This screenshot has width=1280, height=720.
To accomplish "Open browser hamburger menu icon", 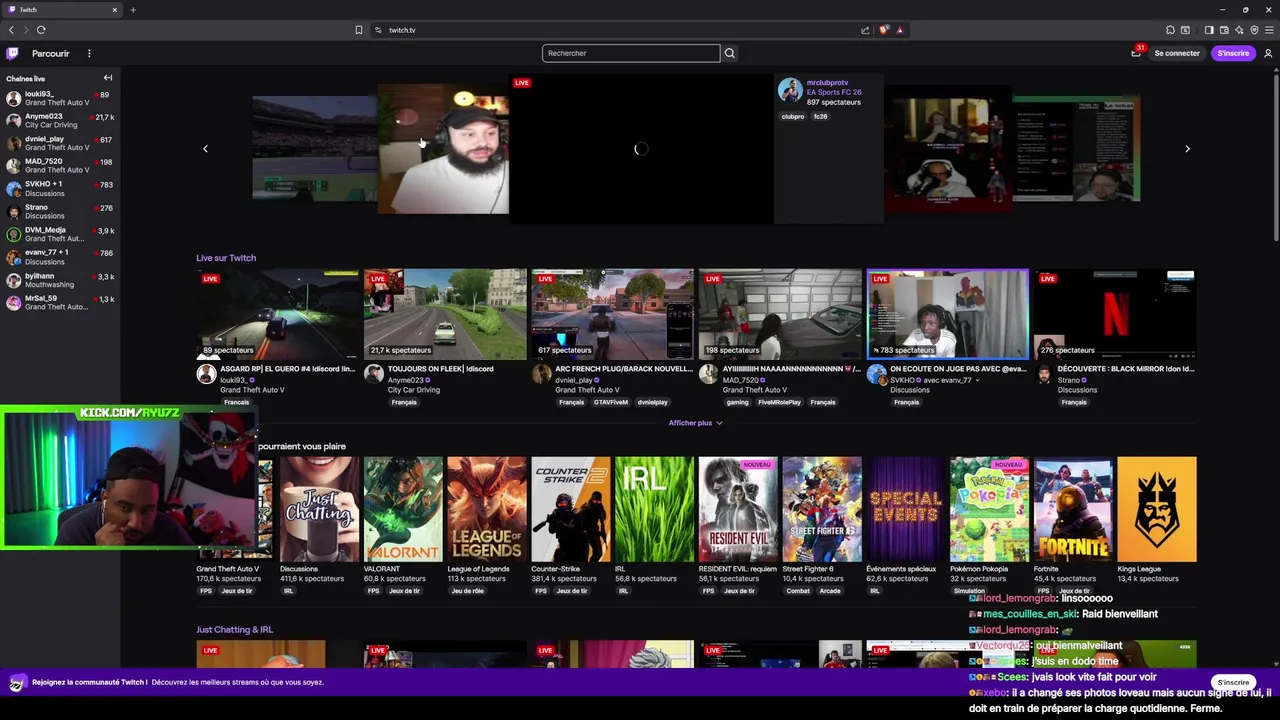I will pyautogui.click(x=1269, y=30).
